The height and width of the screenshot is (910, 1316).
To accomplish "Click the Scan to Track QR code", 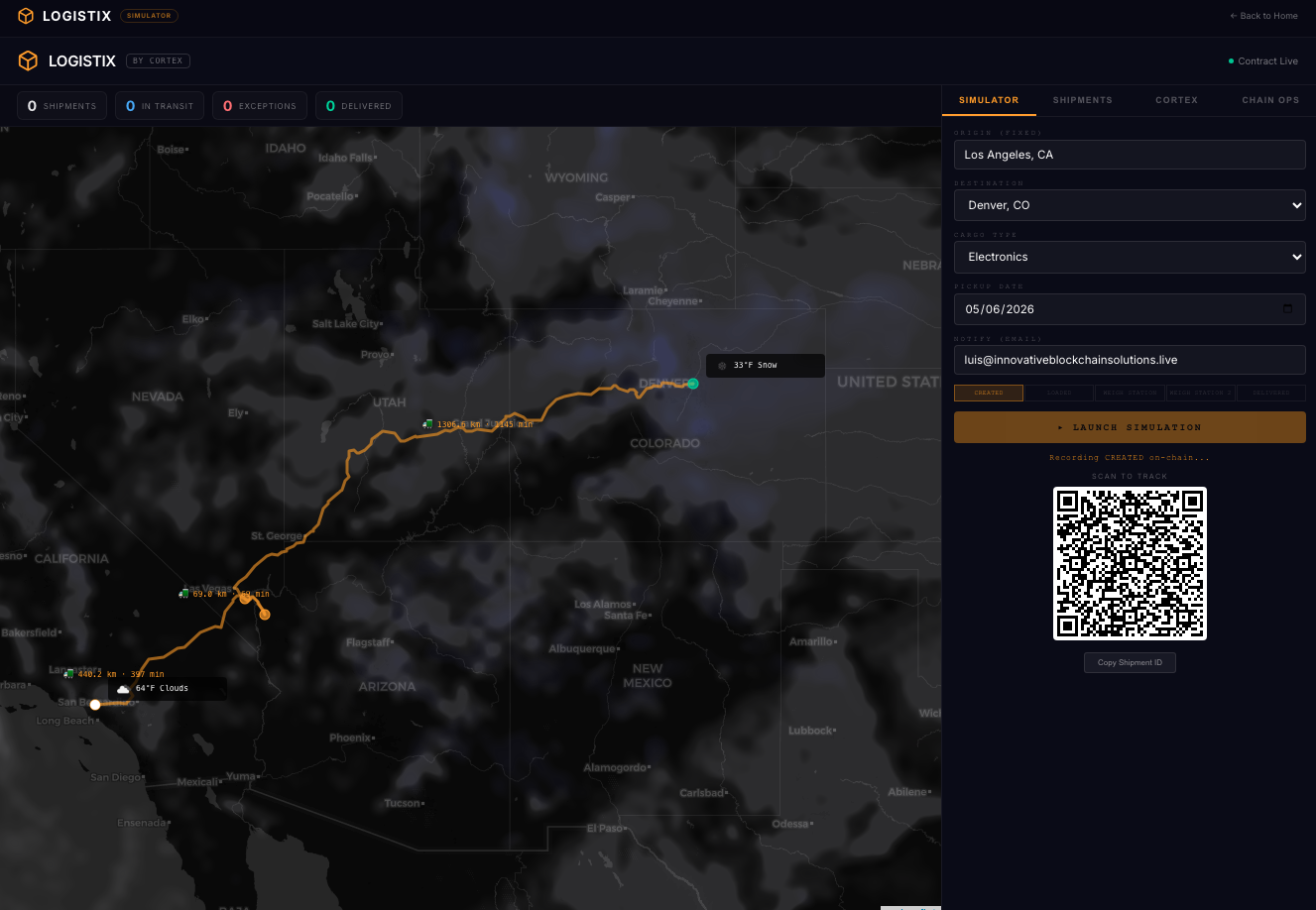I will pyautogui.click(x=1130, y=563).
